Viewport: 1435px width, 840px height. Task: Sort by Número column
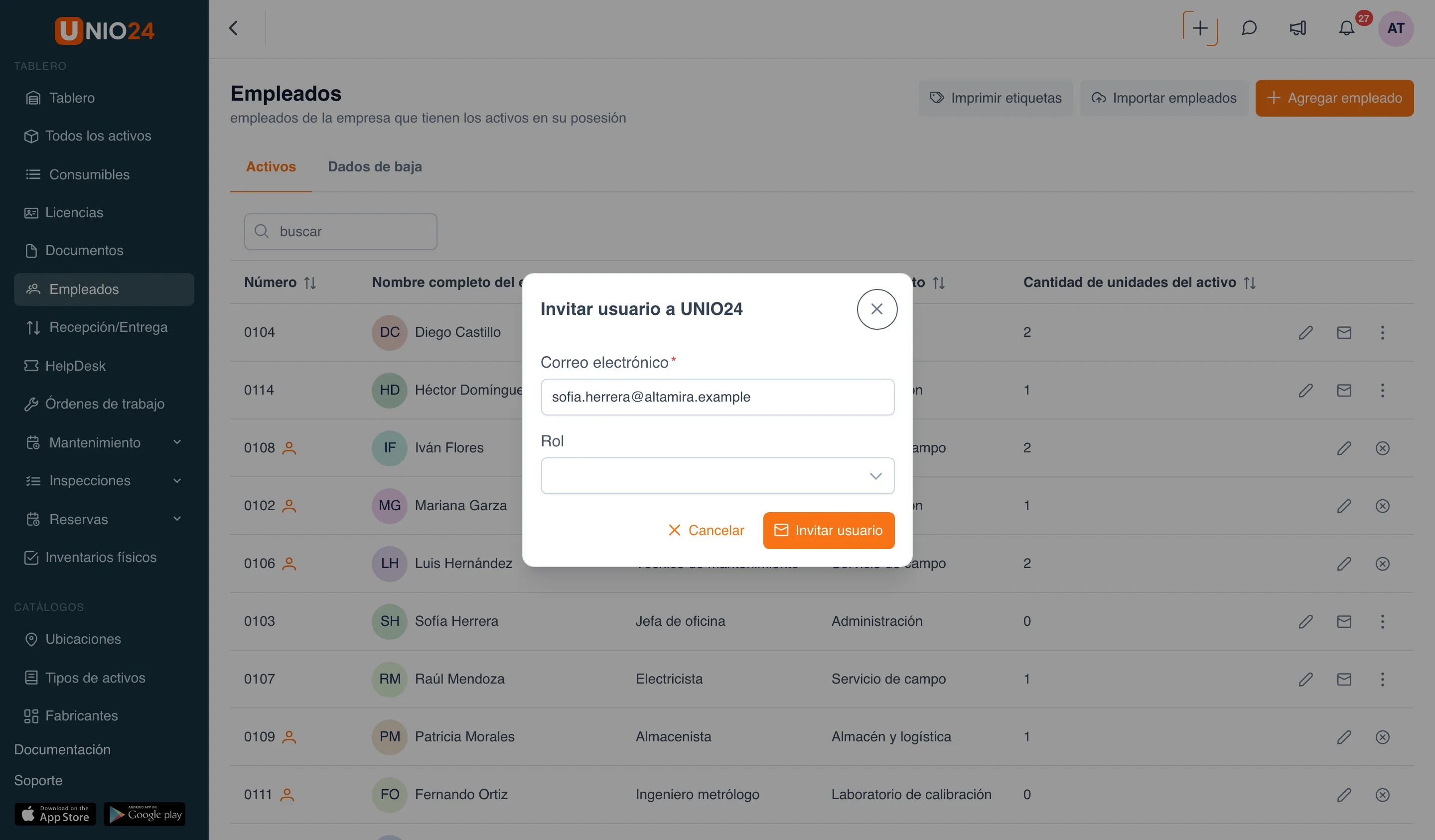coord(310,283)
